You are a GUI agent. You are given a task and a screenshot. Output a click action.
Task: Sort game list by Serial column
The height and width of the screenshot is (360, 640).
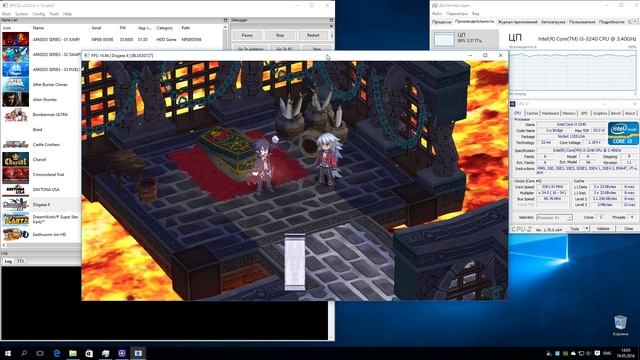pyautogui.click(x=96, y=28)
